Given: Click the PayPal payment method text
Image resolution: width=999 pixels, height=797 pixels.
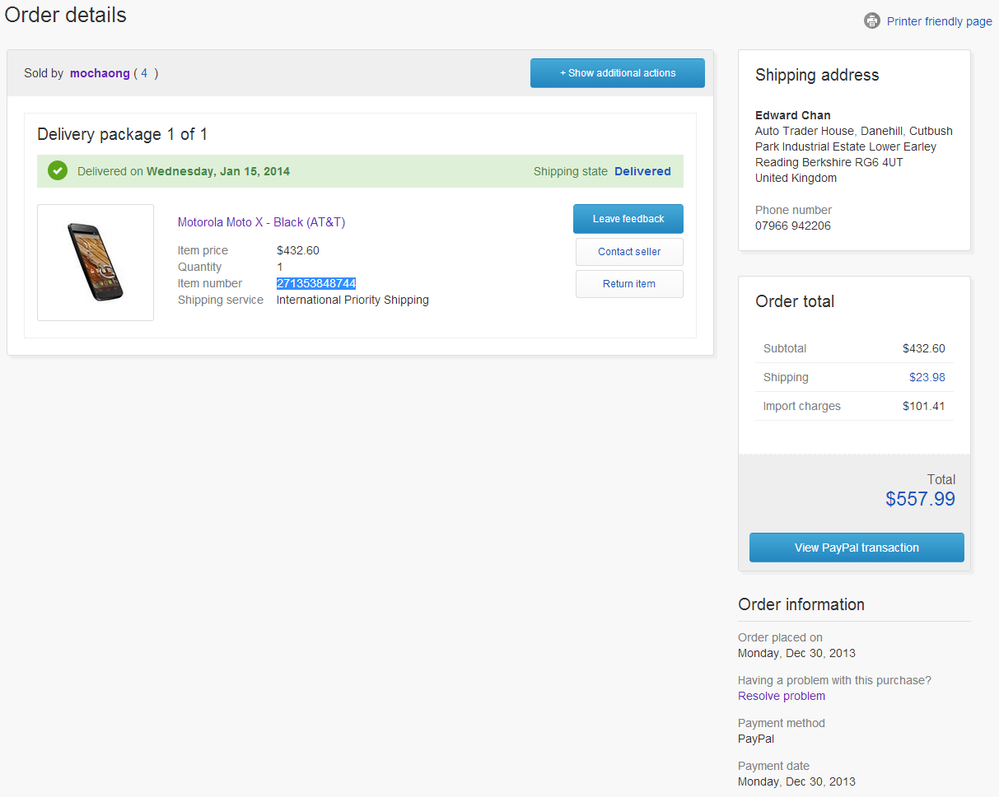Looking at the screenshot, I should click(x=756, y=739).
